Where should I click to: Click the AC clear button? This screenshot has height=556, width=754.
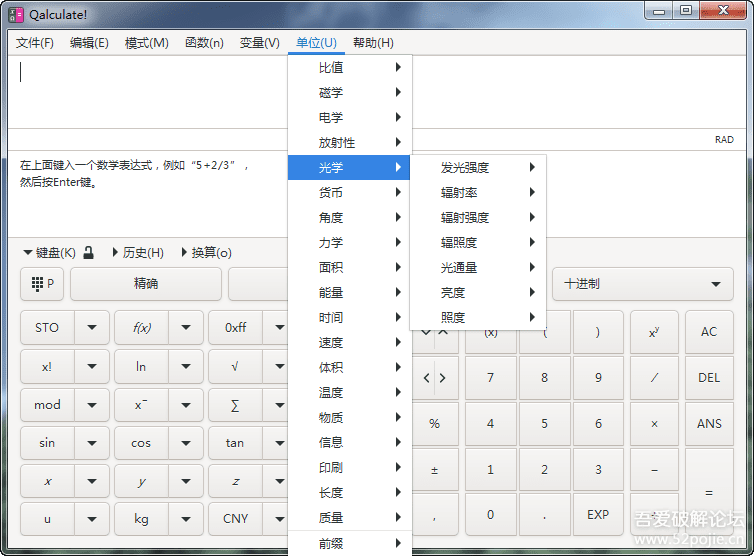(x=709, y=332)
